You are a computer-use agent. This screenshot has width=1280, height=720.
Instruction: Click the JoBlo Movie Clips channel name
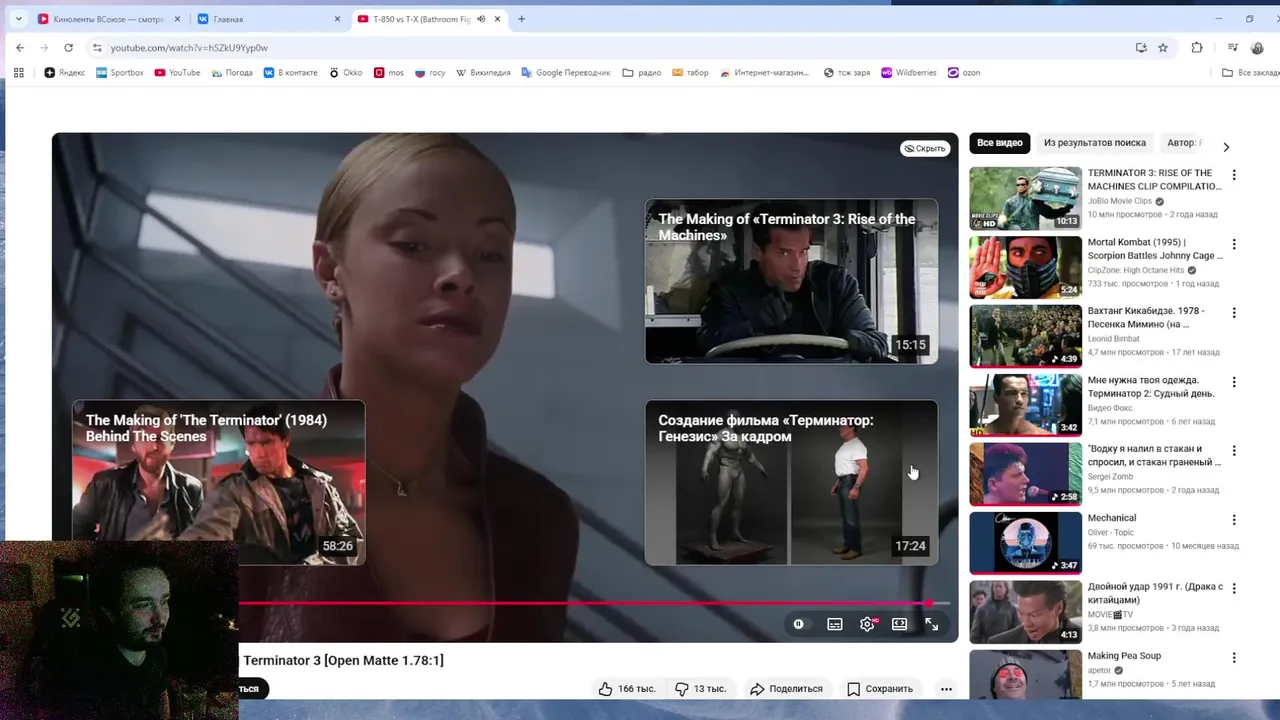pyautogui.click(x=1120, y=201)
